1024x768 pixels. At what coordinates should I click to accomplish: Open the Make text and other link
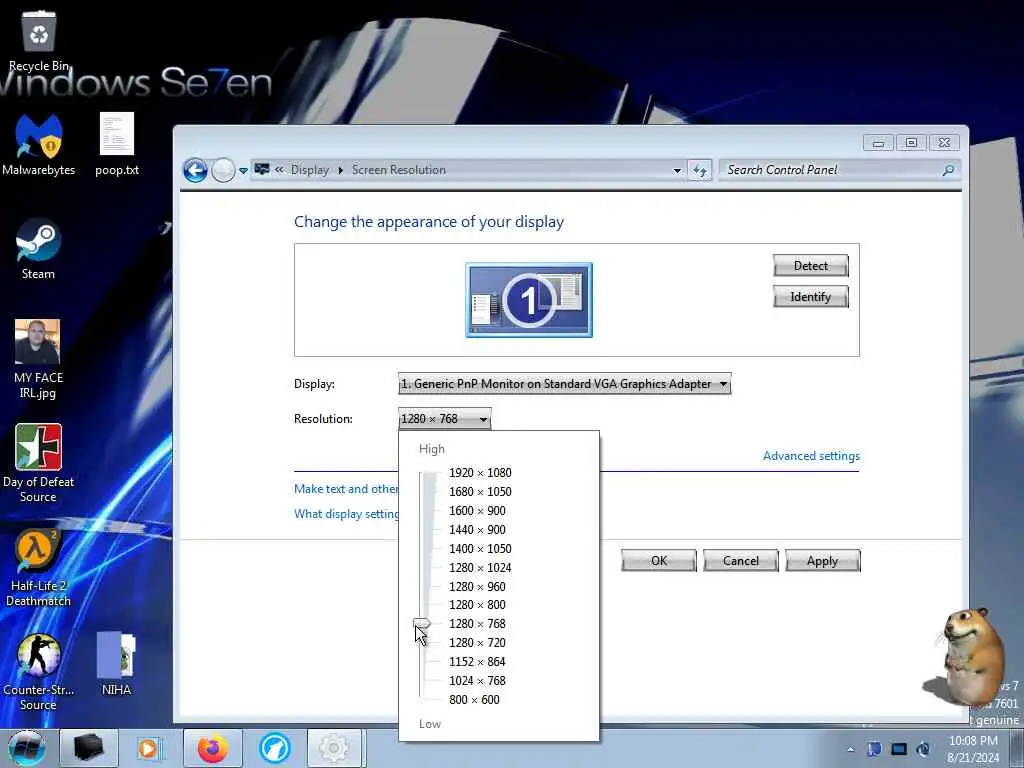345,488
